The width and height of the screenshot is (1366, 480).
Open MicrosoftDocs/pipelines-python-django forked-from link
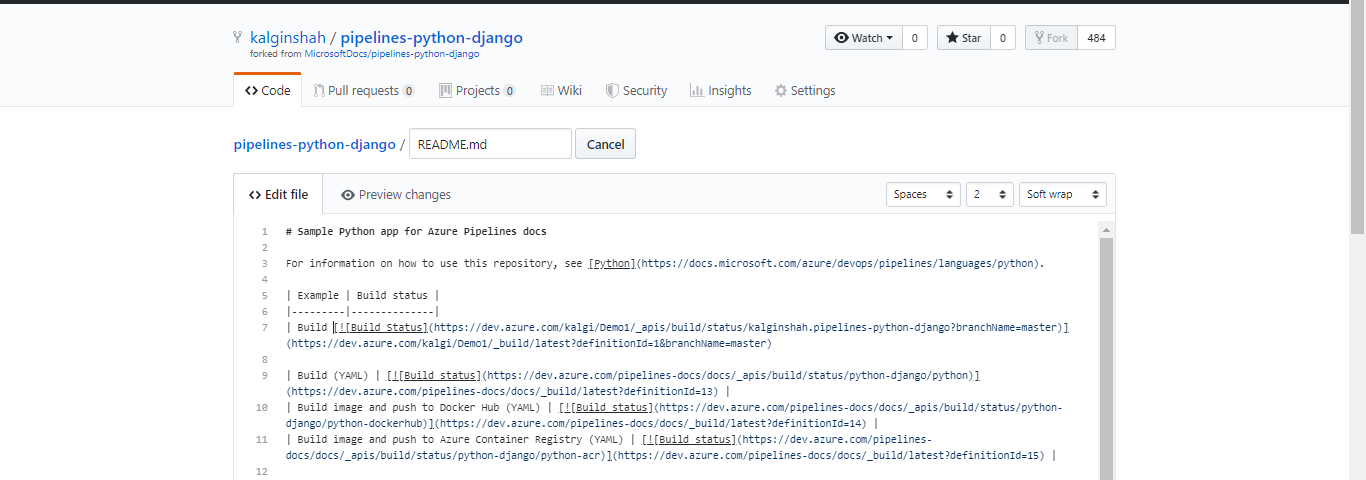coord(391,54)
